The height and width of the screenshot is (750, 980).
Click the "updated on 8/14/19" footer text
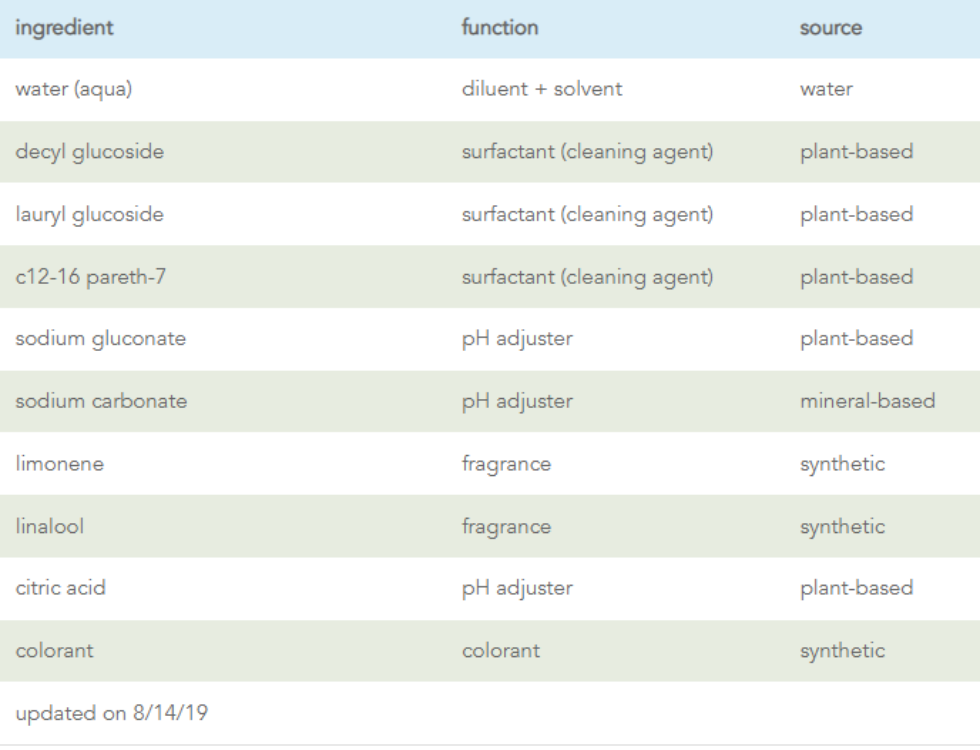112,713
